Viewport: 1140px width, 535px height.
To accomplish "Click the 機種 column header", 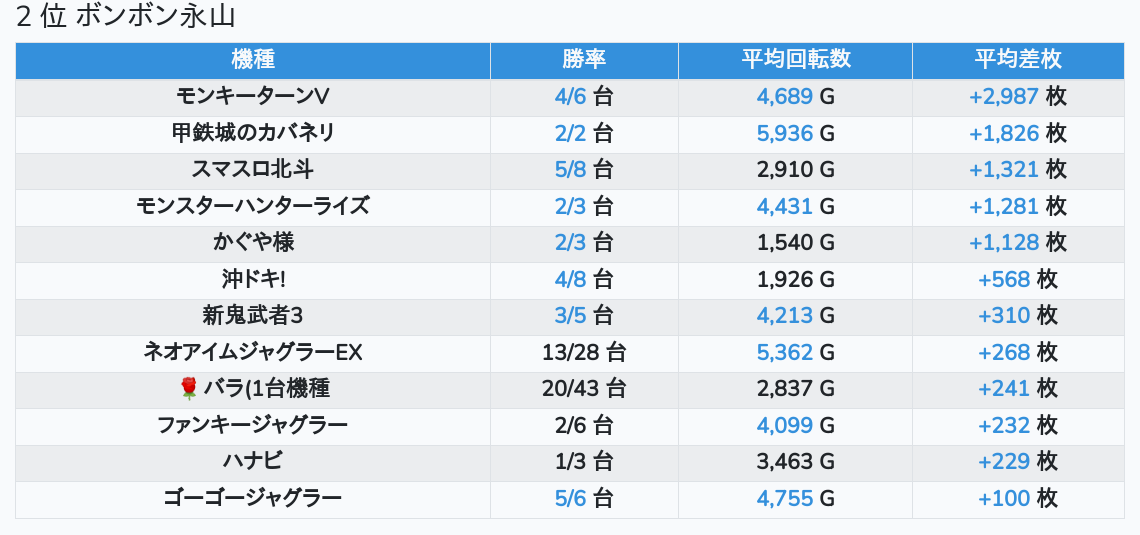I will (253, 59).
